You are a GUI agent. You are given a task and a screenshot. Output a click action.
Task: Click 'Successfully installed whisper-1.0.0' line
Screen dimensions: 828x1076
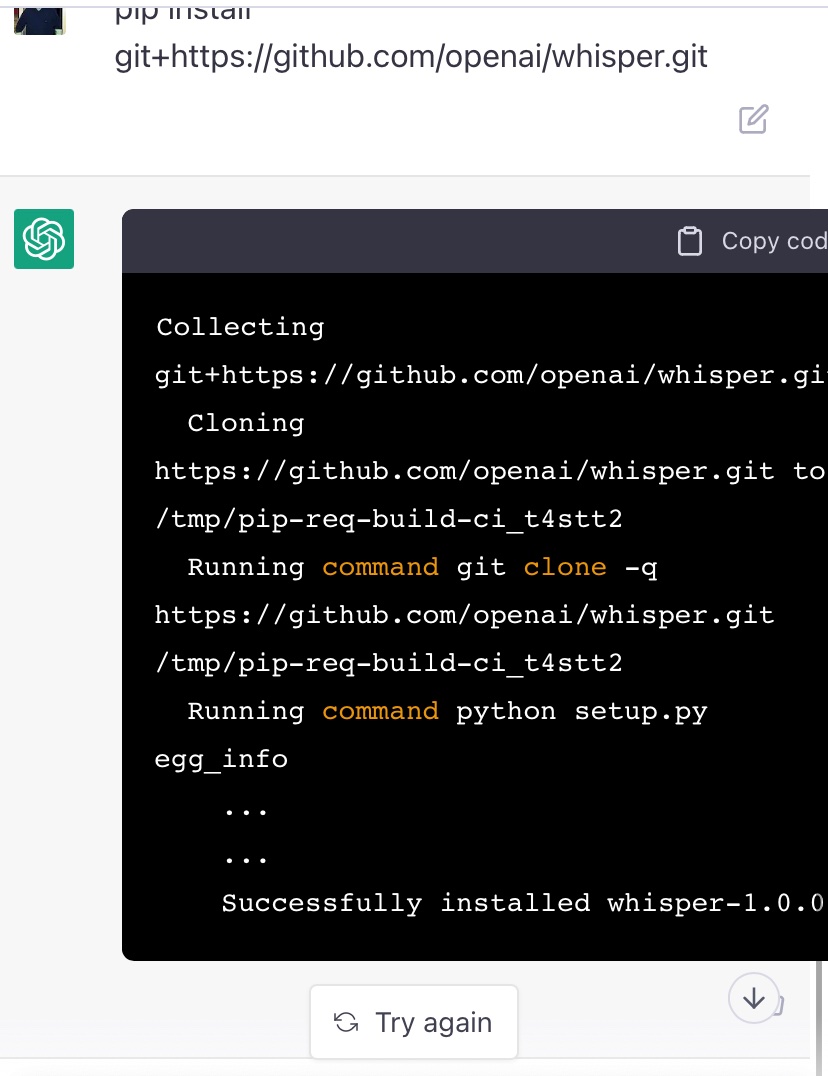click(523, 903)
